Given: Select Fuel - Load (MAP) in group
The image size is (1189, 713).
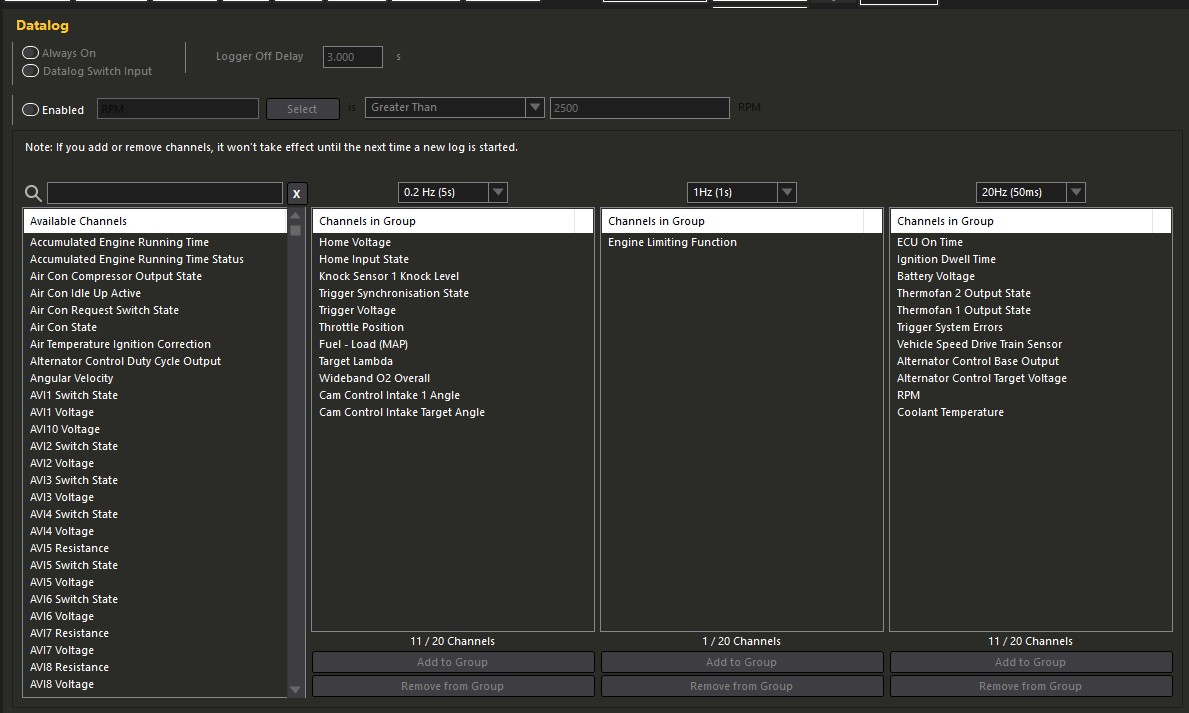Looking at the screenshot, I should coord(363,344).
